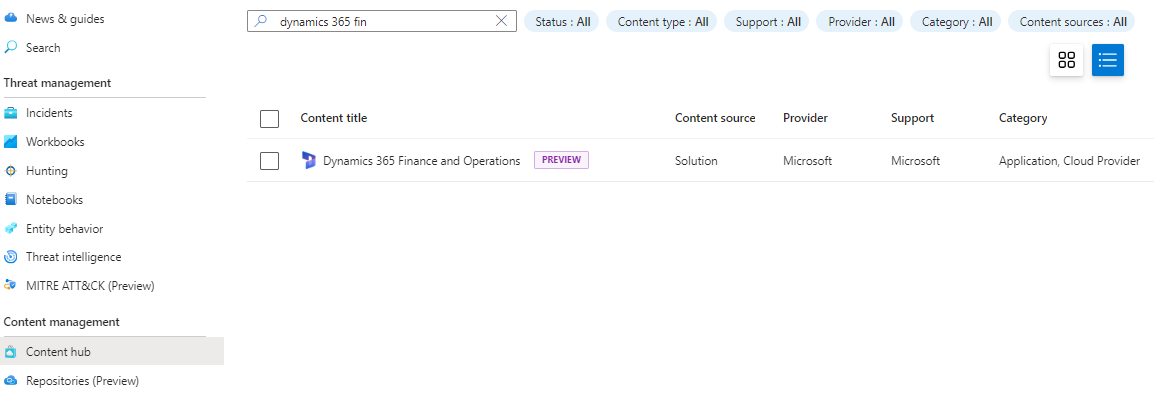Open the Support : All filter
The image size is (1154, 396).
[768, 21]
